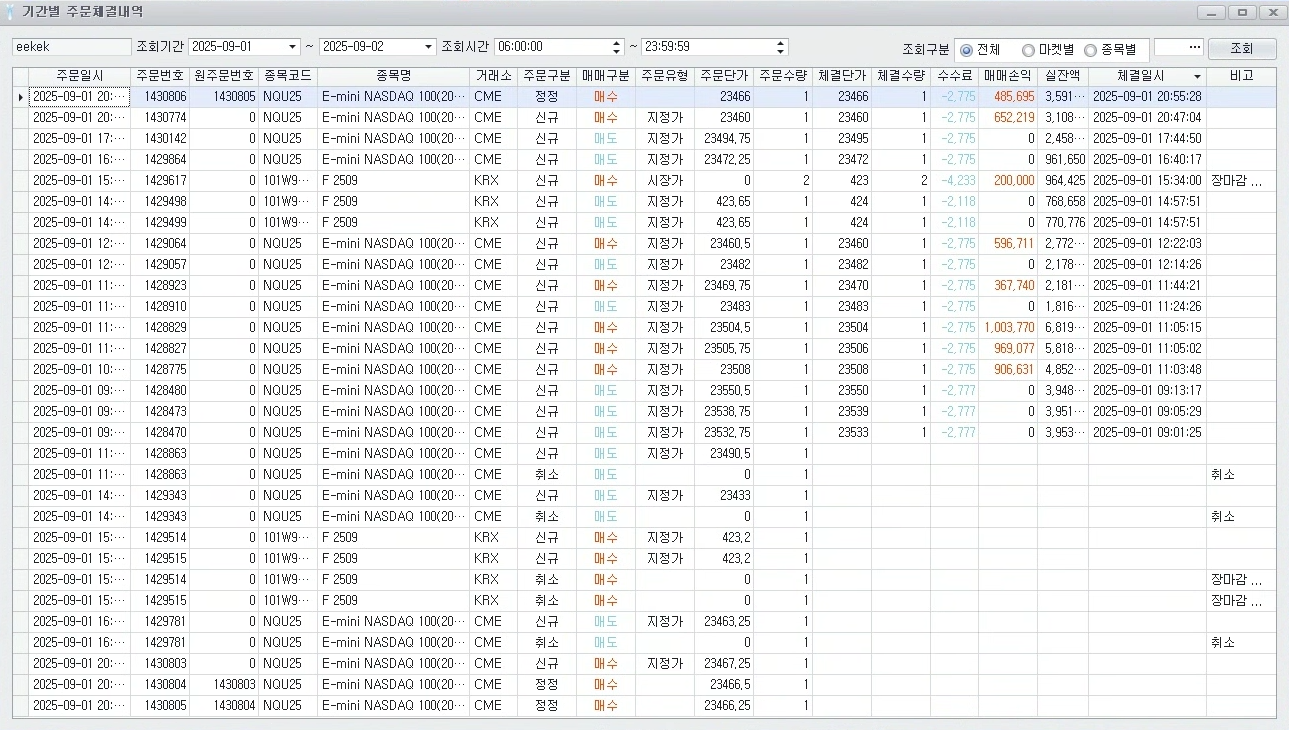
Task: Click the 시장가 order type cell
Action: (665, 181)
